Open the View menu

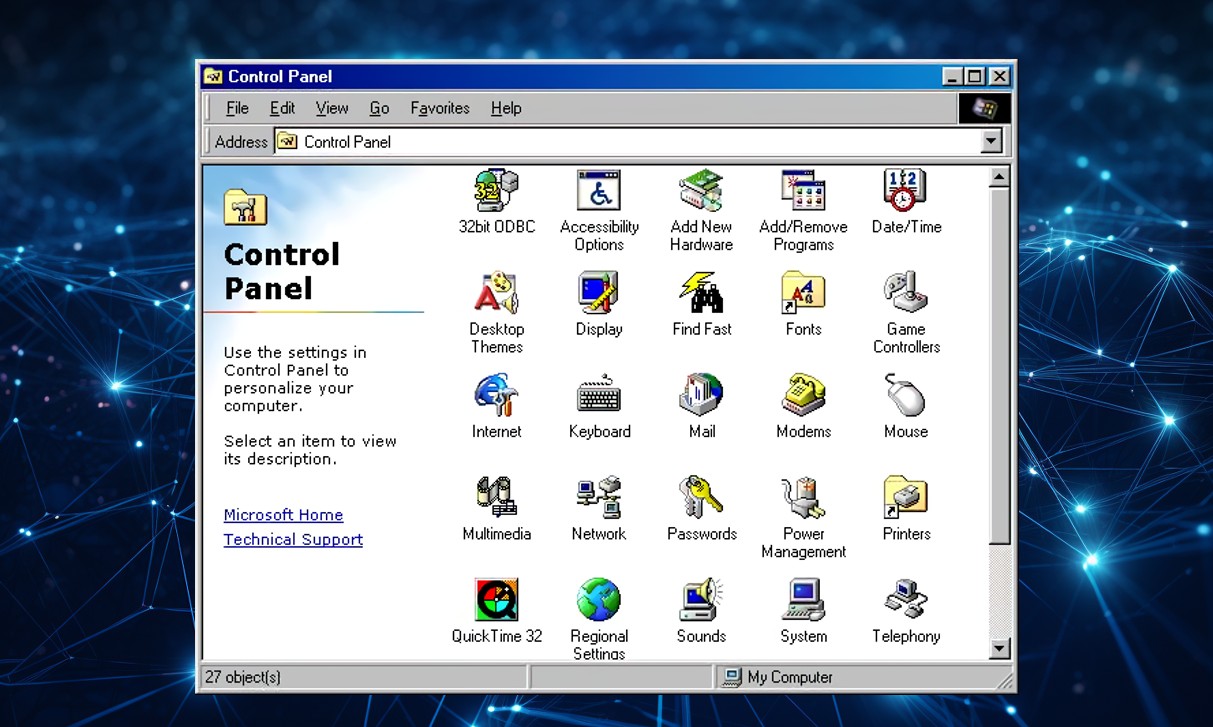coord(332,108)
